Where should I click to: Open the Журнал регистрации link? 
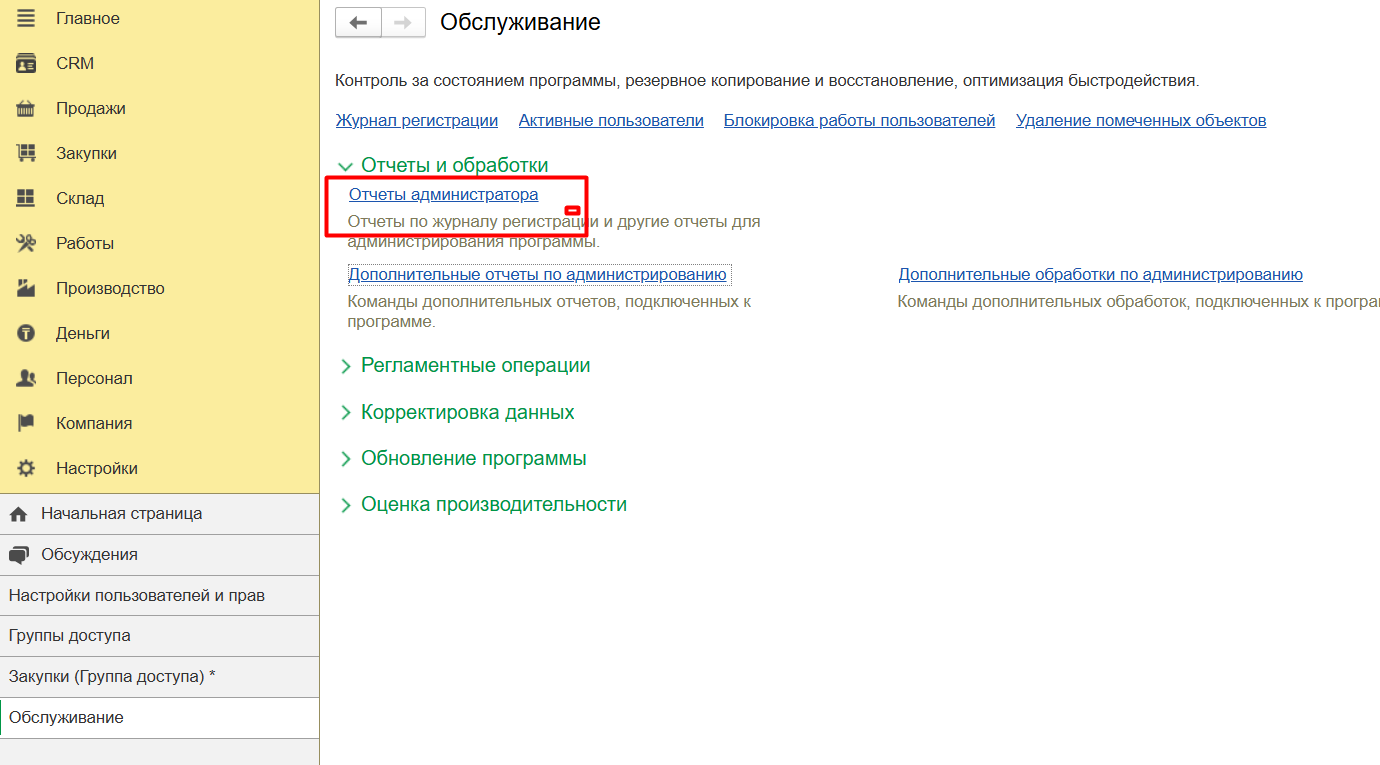click(416, 121)
